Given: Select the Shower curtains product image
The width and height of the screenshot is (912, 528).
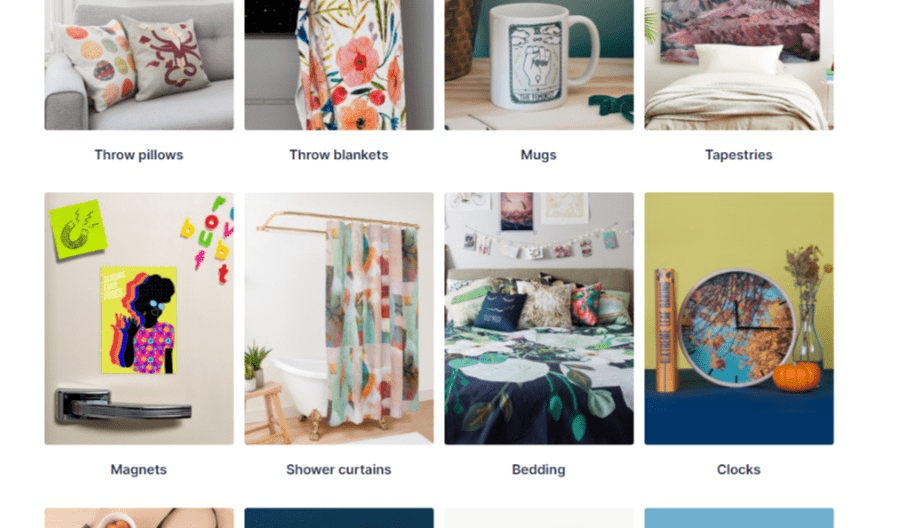Looking at the screenshot, I should (x=339, y=319).
